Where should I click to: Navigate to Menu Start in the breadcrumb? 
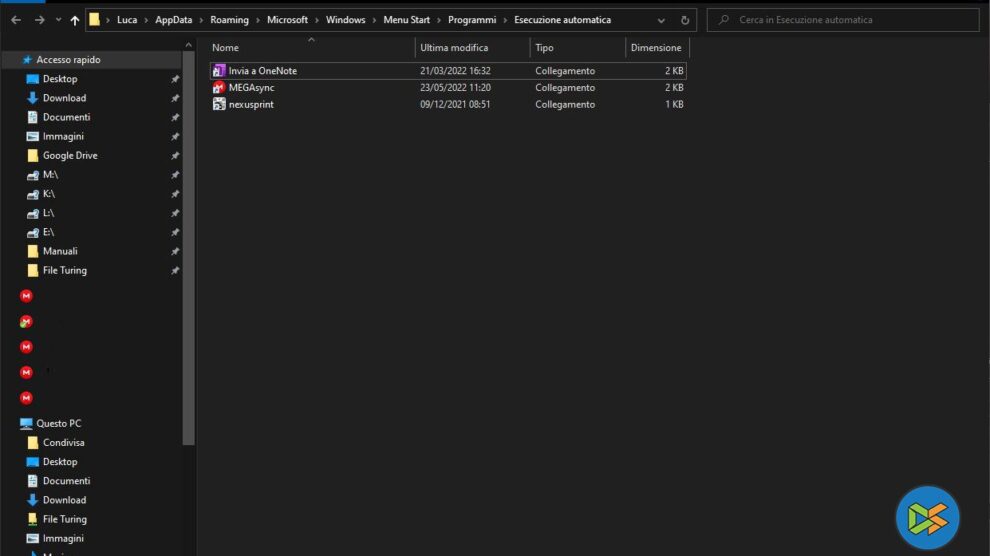tap(407, 20)
